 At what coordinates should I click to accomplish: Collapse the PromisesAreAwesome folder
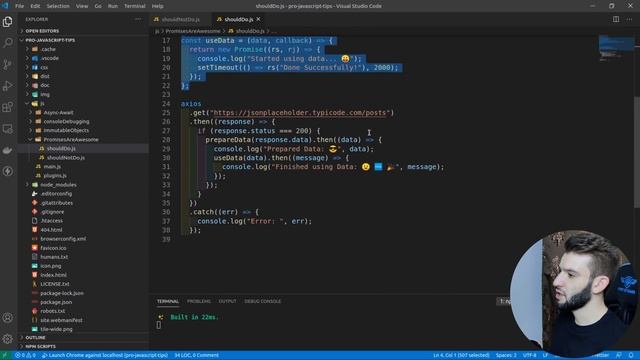coord(83,139)
